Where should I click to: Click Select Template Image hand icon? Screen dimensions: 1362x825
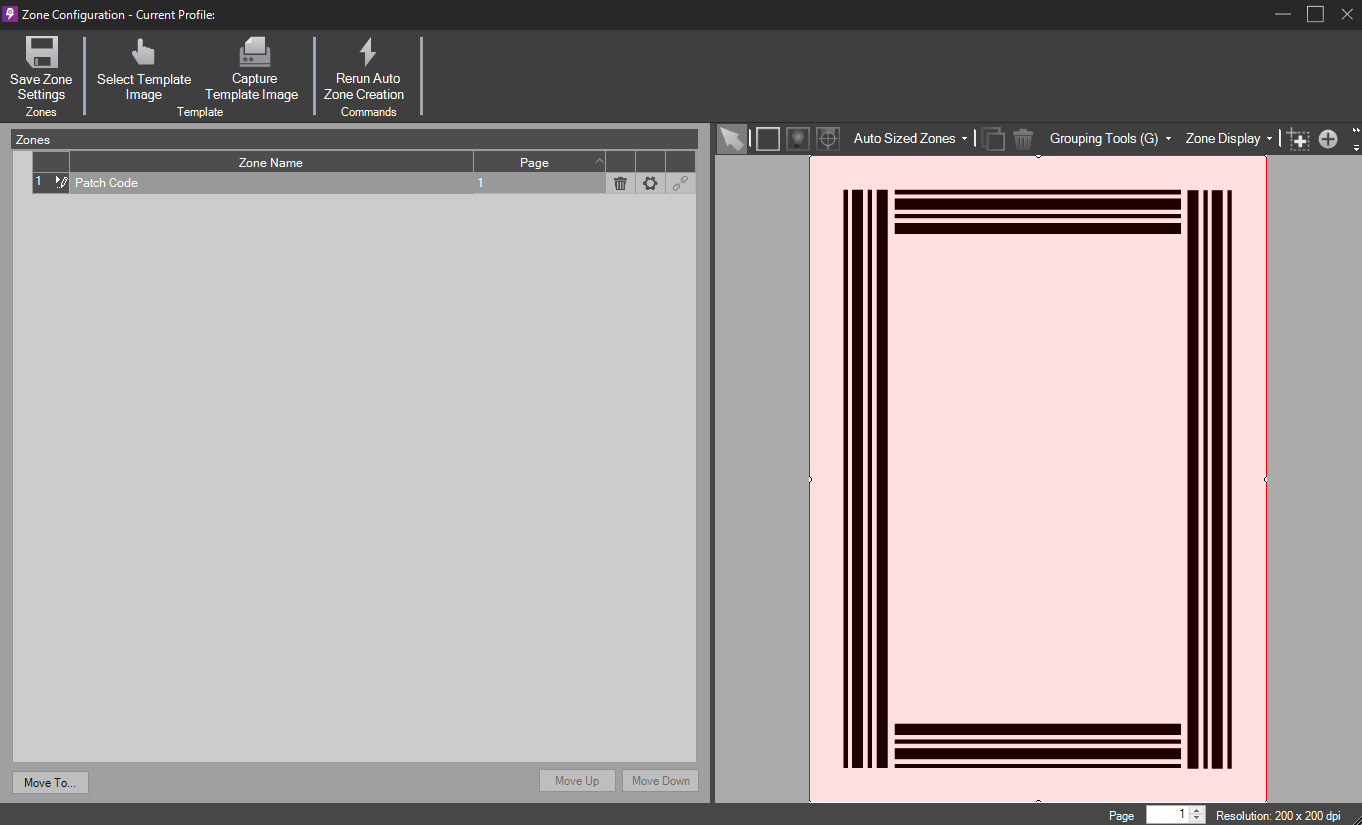[x=144, y=53]
